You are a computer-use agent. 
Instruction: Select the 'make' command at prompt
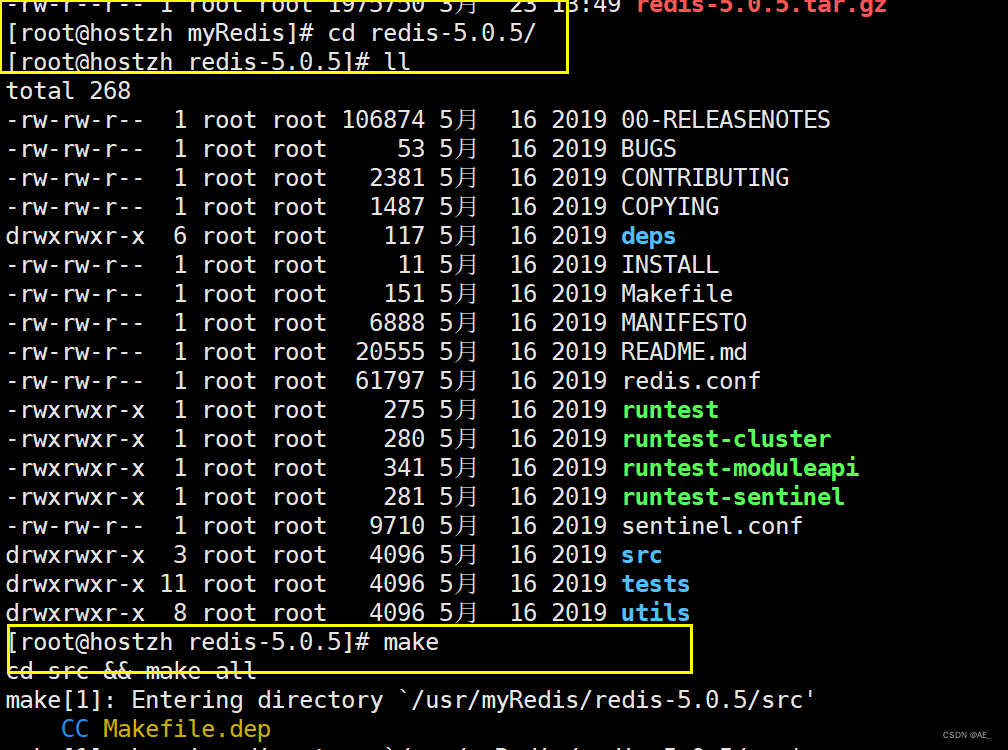point(411,643)
